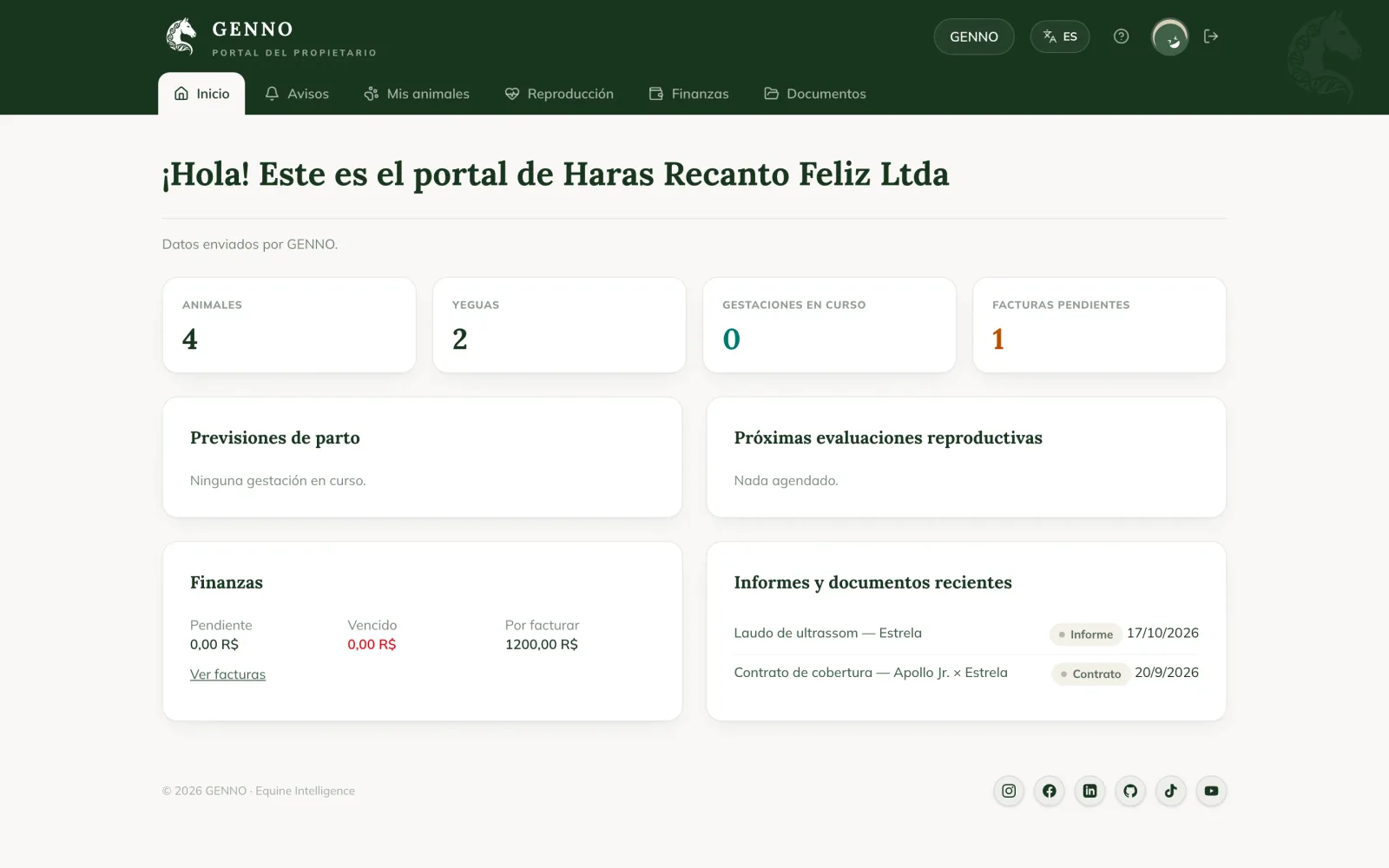Viewport: 1389px width, 868px height.
Task: Select the Inicio tab
Action: coord(201,94)
